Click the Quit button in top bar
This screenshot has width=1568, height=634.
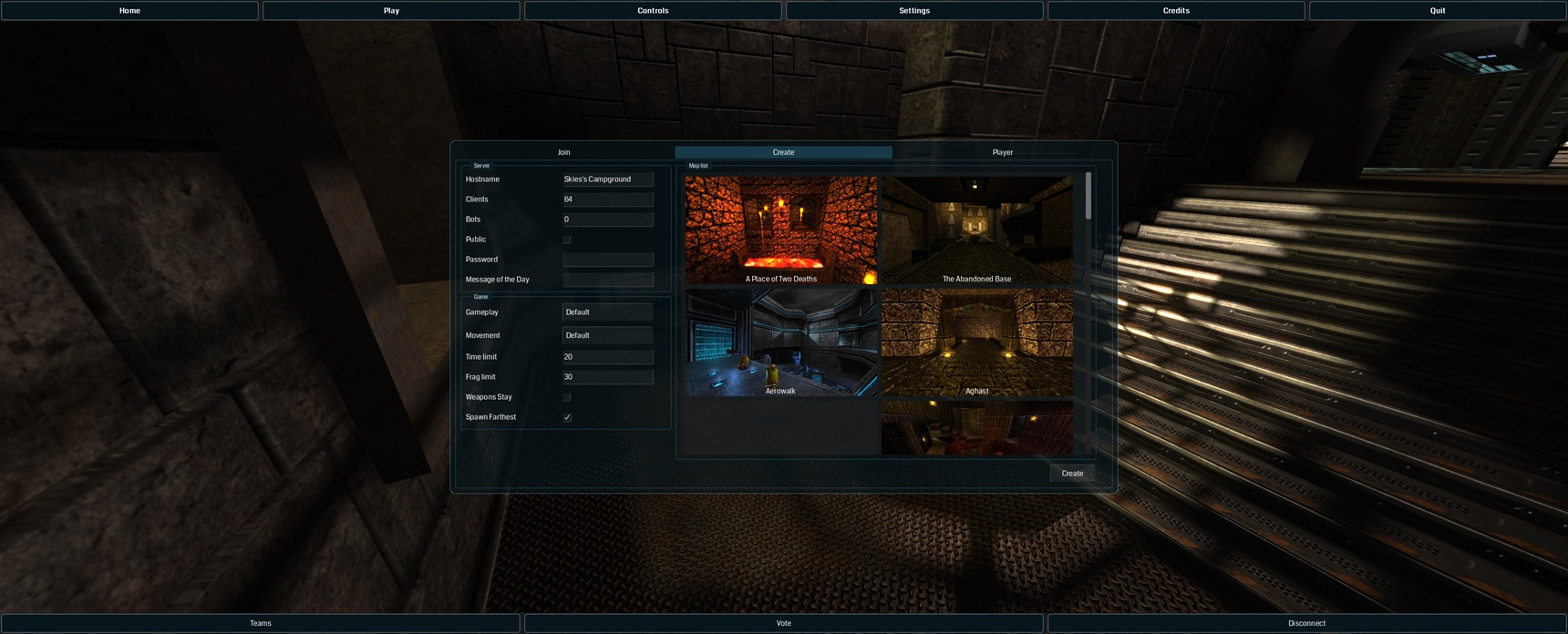point(1438,10)
